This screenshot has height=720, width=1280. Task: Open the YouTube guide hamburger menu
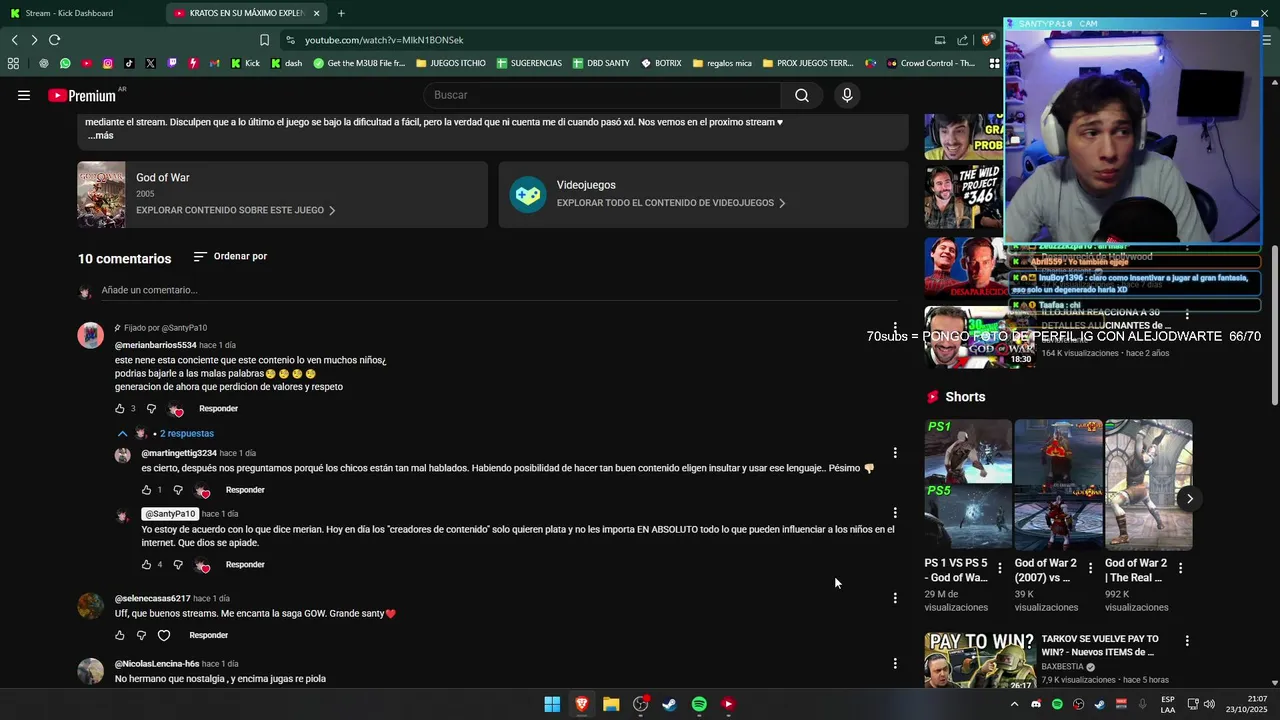24,95
